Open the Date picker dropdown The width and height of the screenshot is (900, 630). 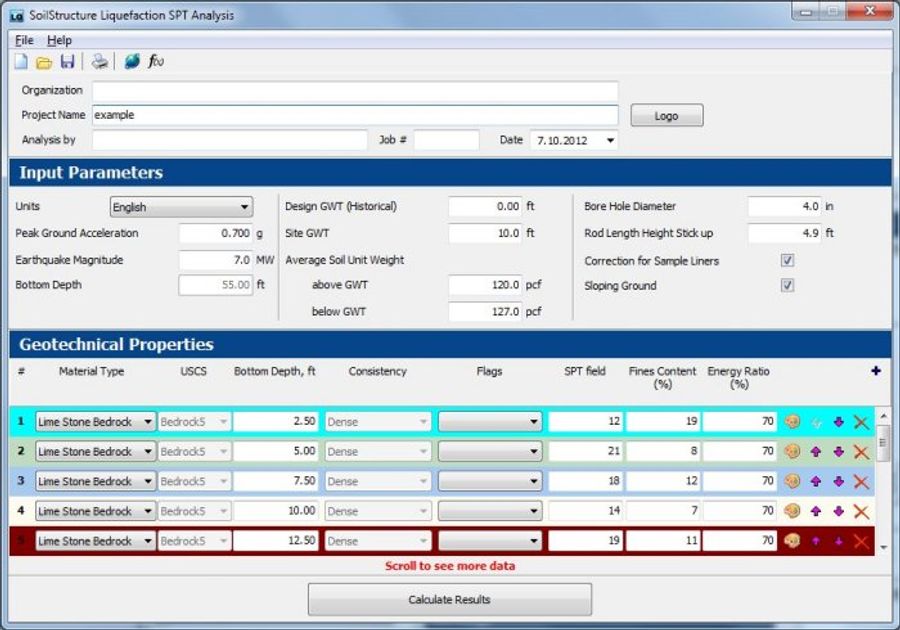[612, 140]
